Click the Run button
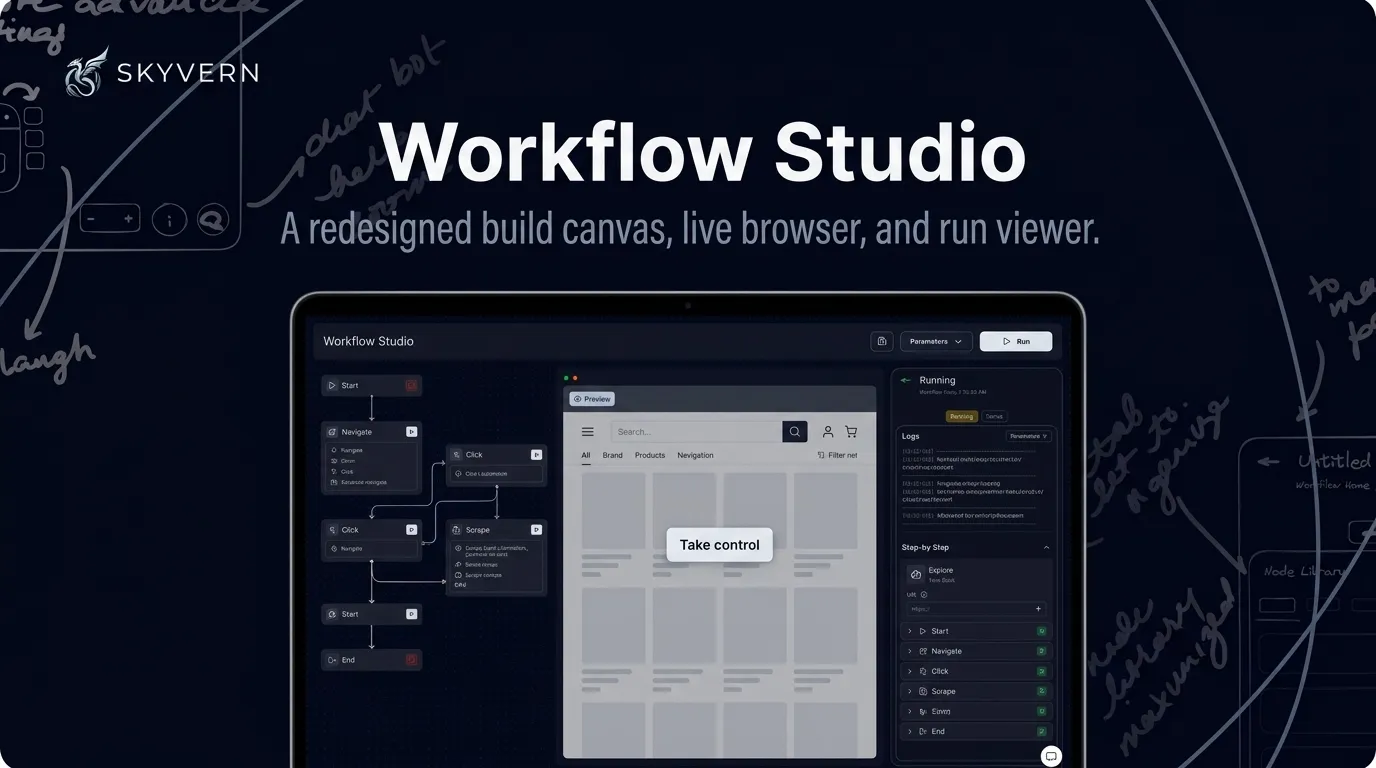The width and height of the screenshot is (1376, 768). click(1016, 341)
